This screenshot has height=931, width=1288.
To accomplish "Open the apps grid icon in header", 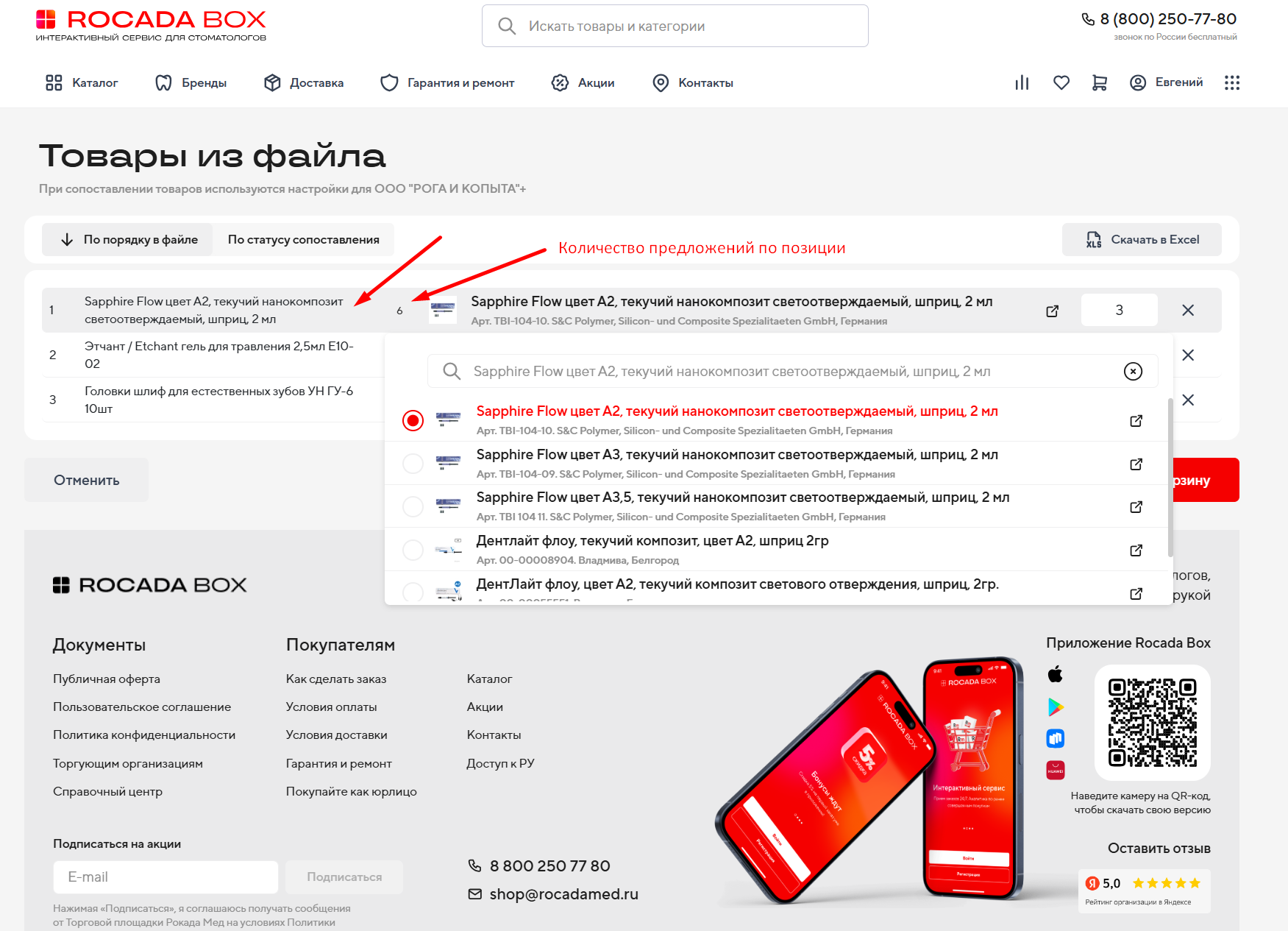I will pos(1232,83).
